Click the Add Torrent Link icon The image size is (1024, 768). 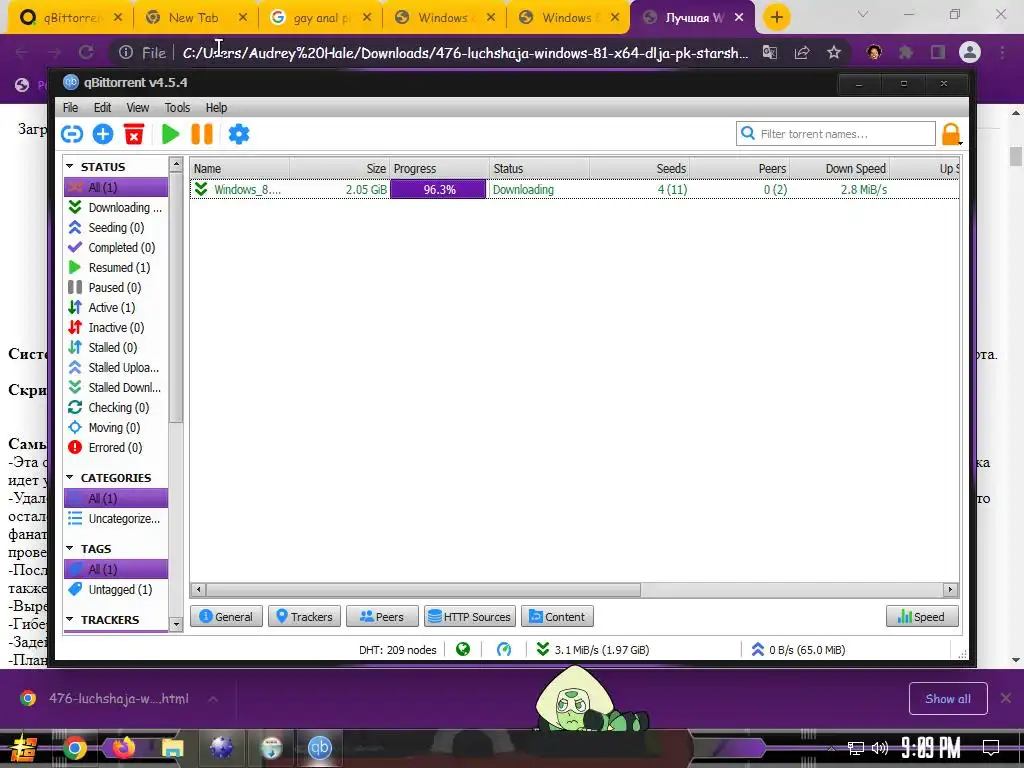click(72, 134)
